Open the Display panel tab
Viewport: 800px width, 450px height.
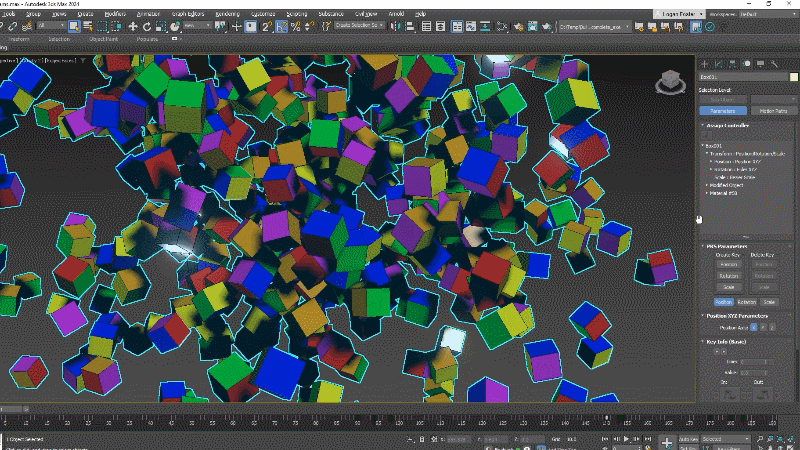pos(760,63)
